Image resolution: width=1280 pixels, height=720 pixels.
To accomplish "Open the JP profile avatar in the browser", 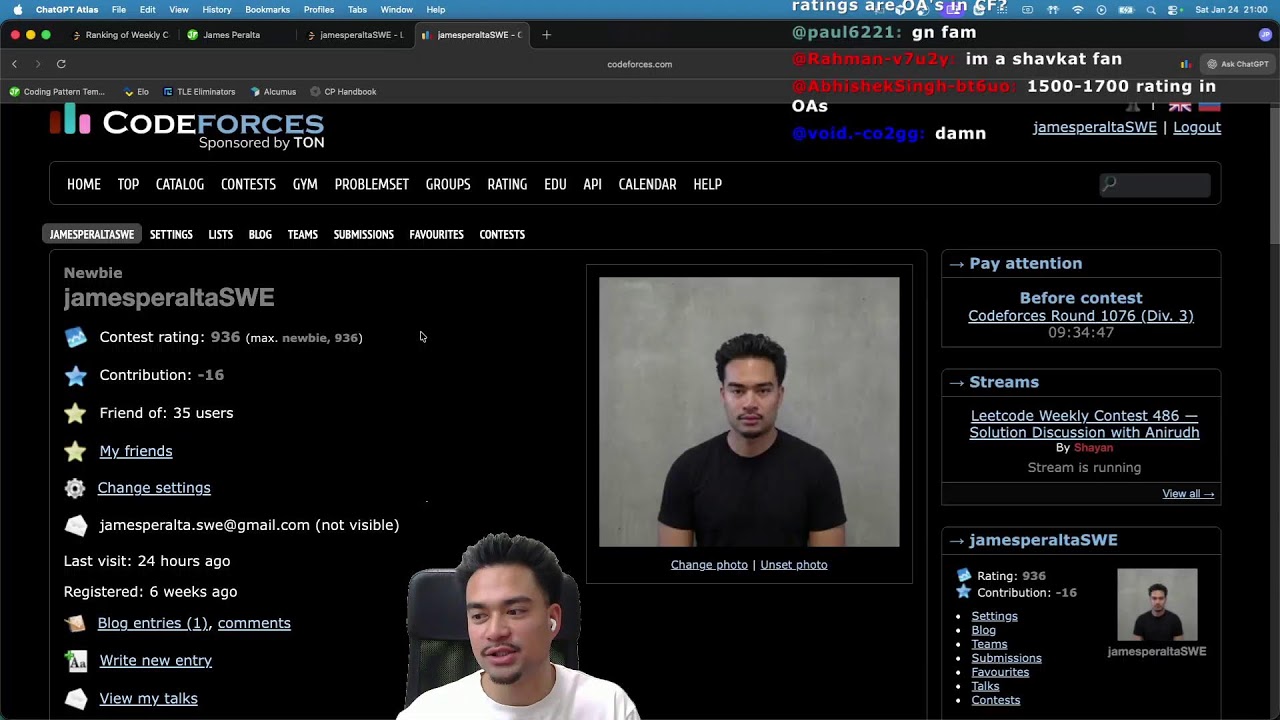I will (x=1265, y=35).
